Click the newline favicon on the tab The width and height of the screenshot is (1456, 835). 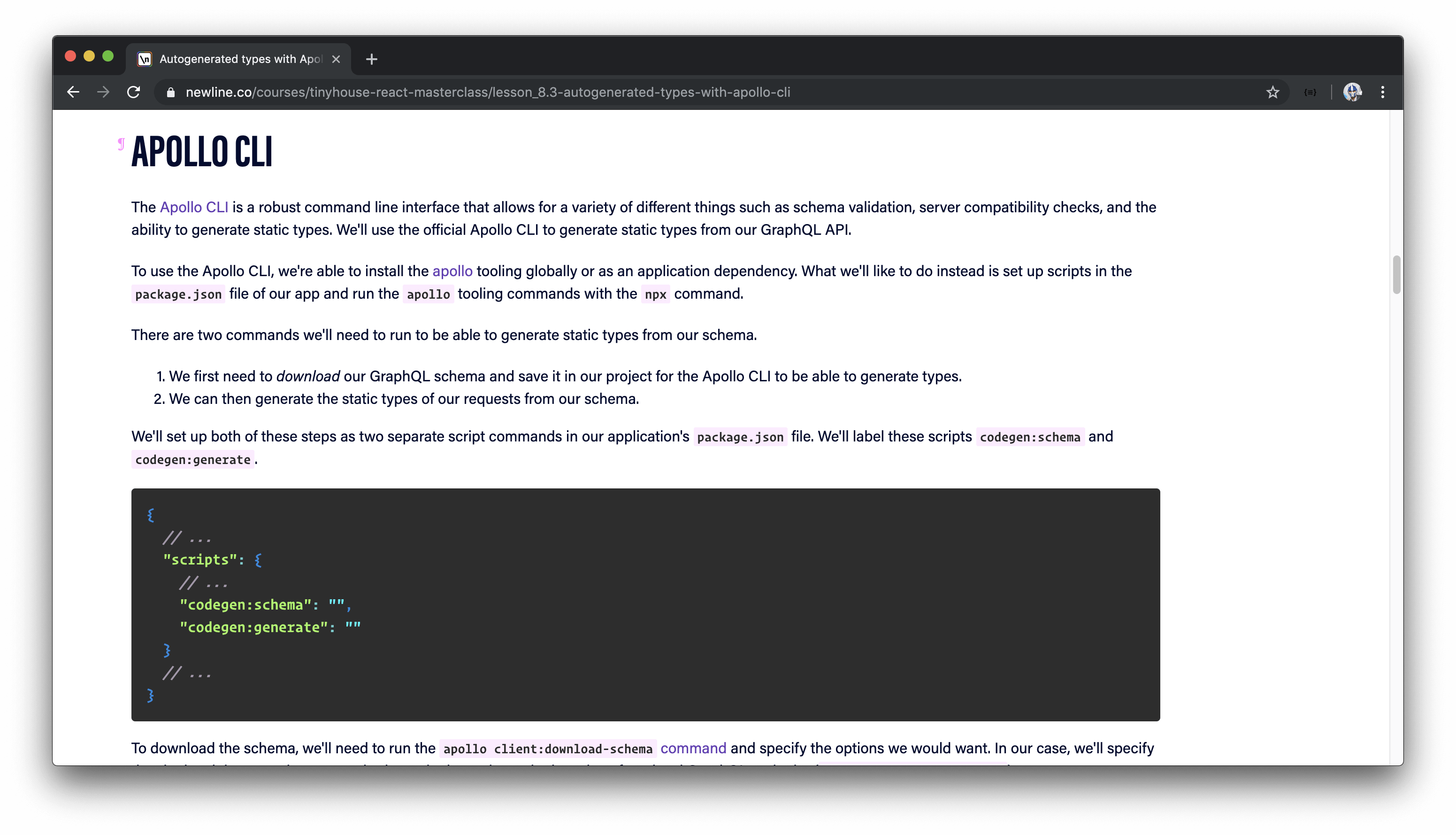(x=145, y=59)
